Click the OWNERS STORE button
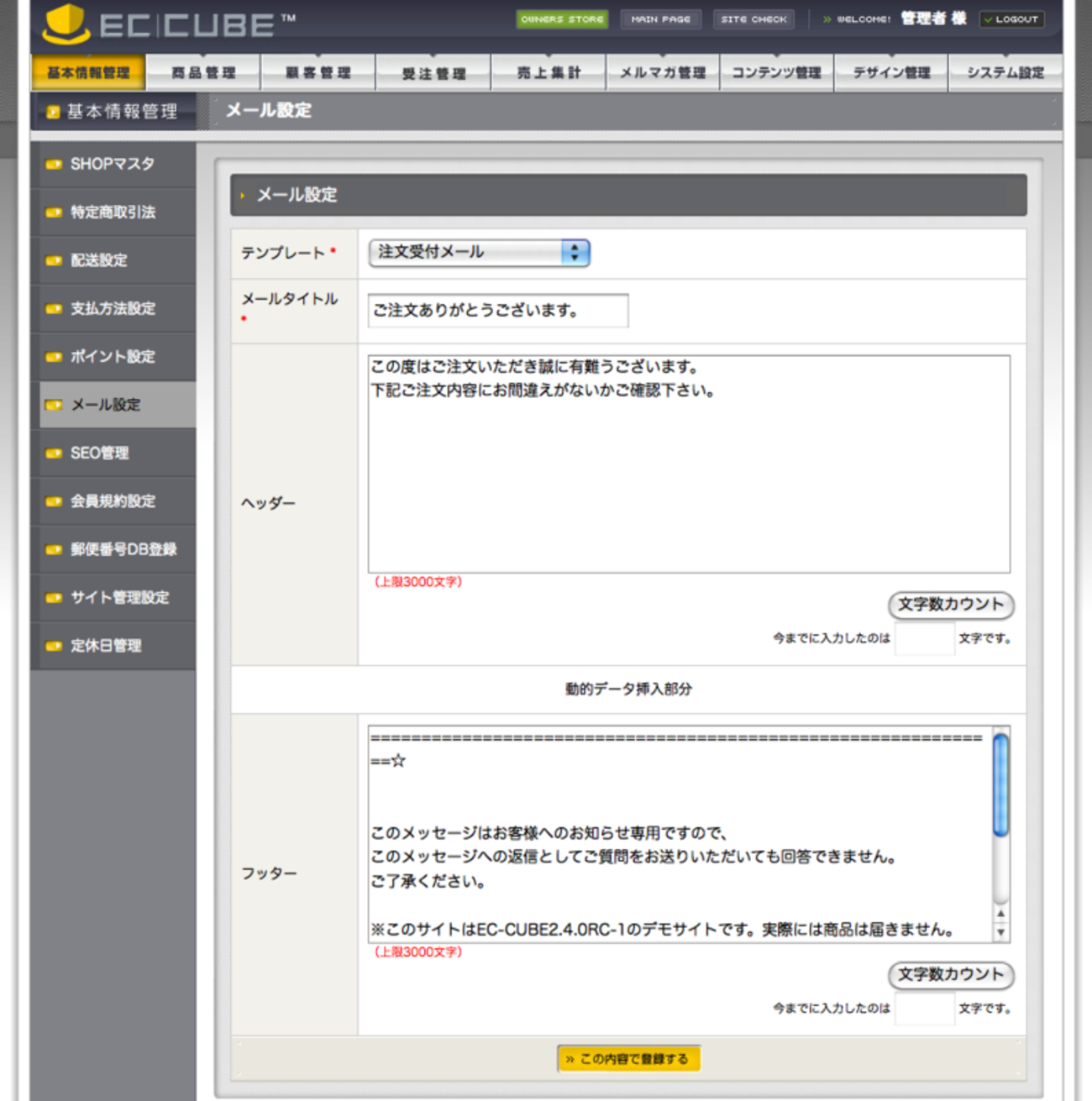1092x1101 pixels. point(562,19)
